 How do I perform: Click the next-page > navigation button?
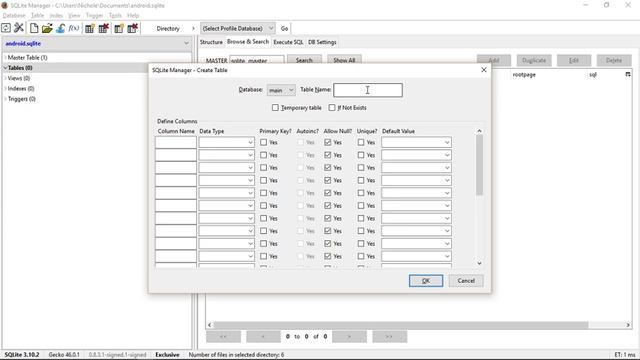pyautogui.click(x=349, y=336)
